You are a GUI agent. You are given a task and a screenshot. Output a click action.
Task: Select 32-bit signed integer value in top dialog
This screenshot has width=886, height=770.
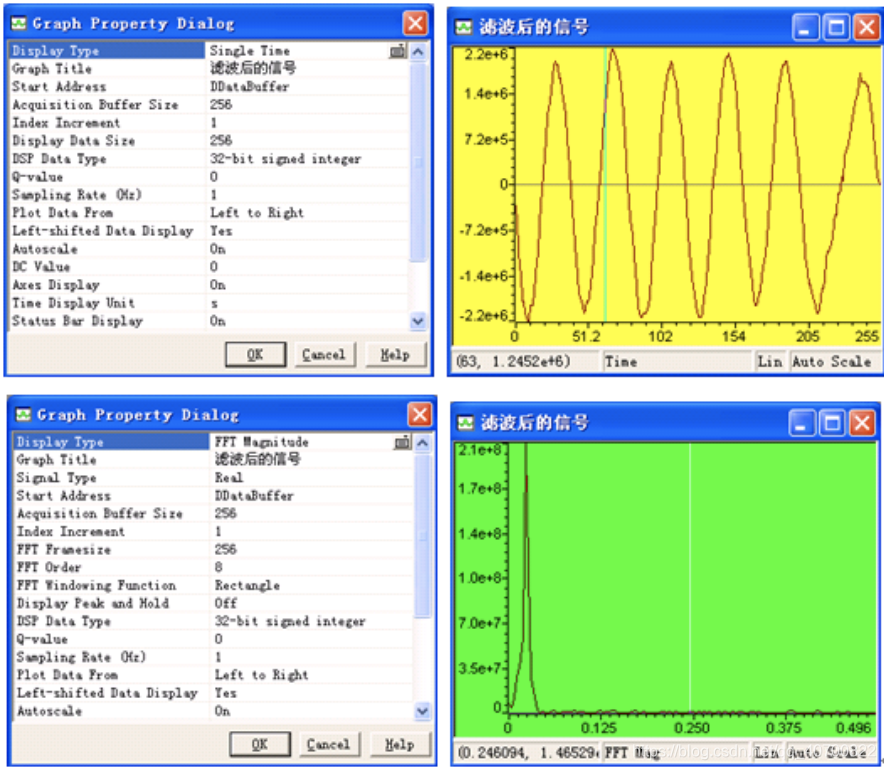click(x=285, y=159)
